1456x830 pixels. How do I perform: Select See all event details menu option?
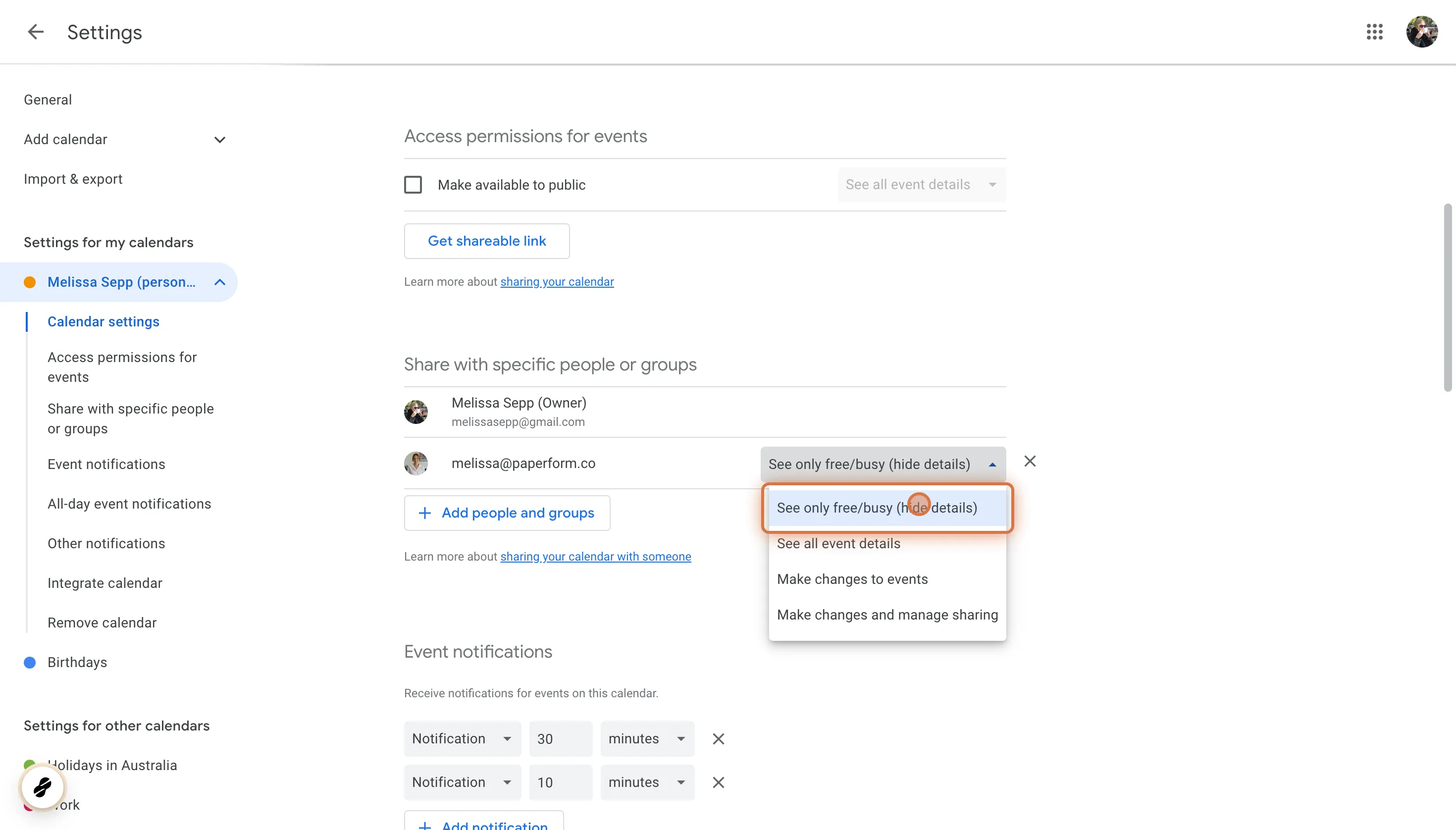point(887,544)
